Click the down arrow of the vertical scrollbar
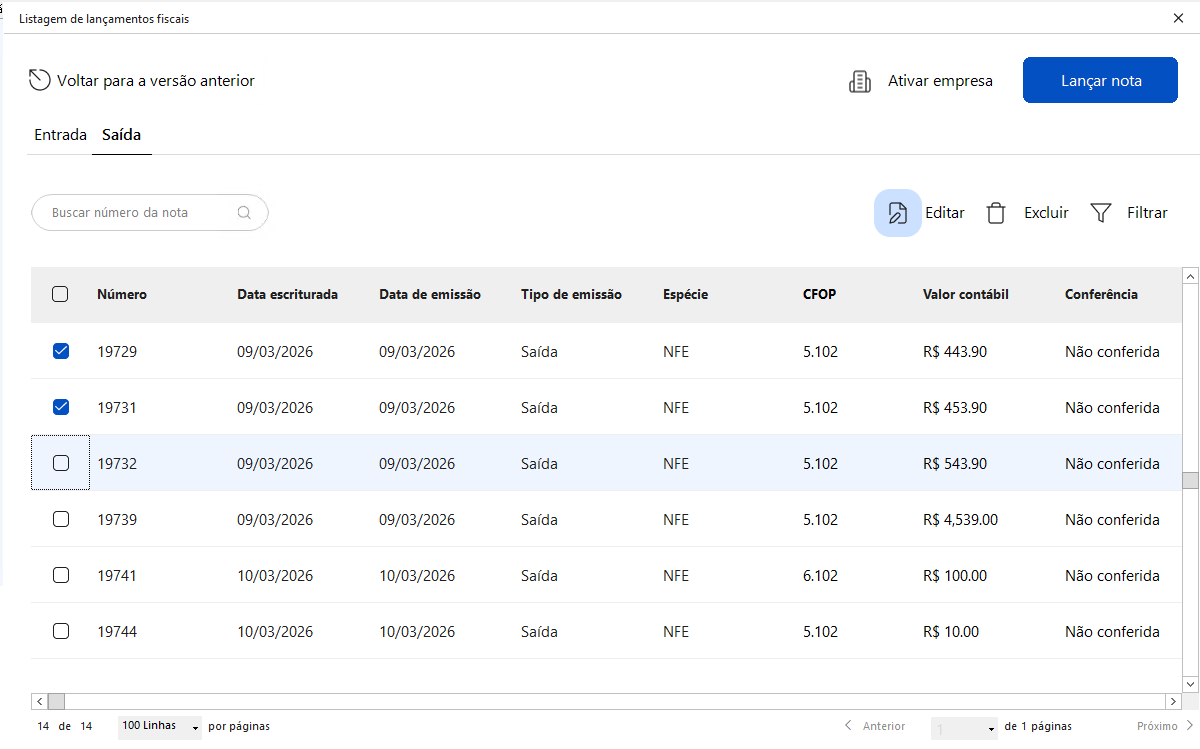This screenshot has width=1200, height=749. [1190, 683]
